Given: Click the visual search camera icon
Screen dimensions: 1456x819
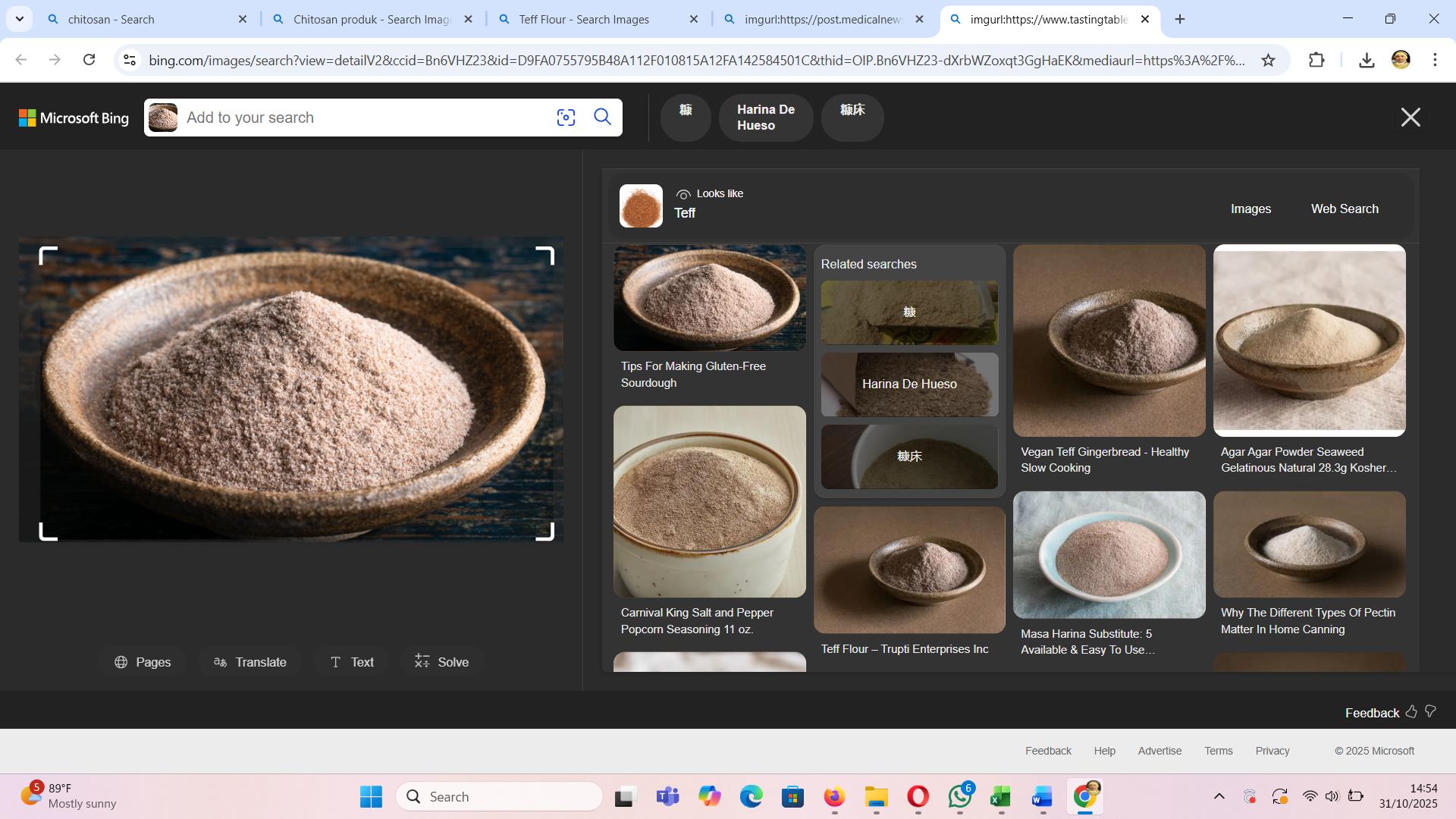Looking at the screenshot, I should click(x=566, y=118).
